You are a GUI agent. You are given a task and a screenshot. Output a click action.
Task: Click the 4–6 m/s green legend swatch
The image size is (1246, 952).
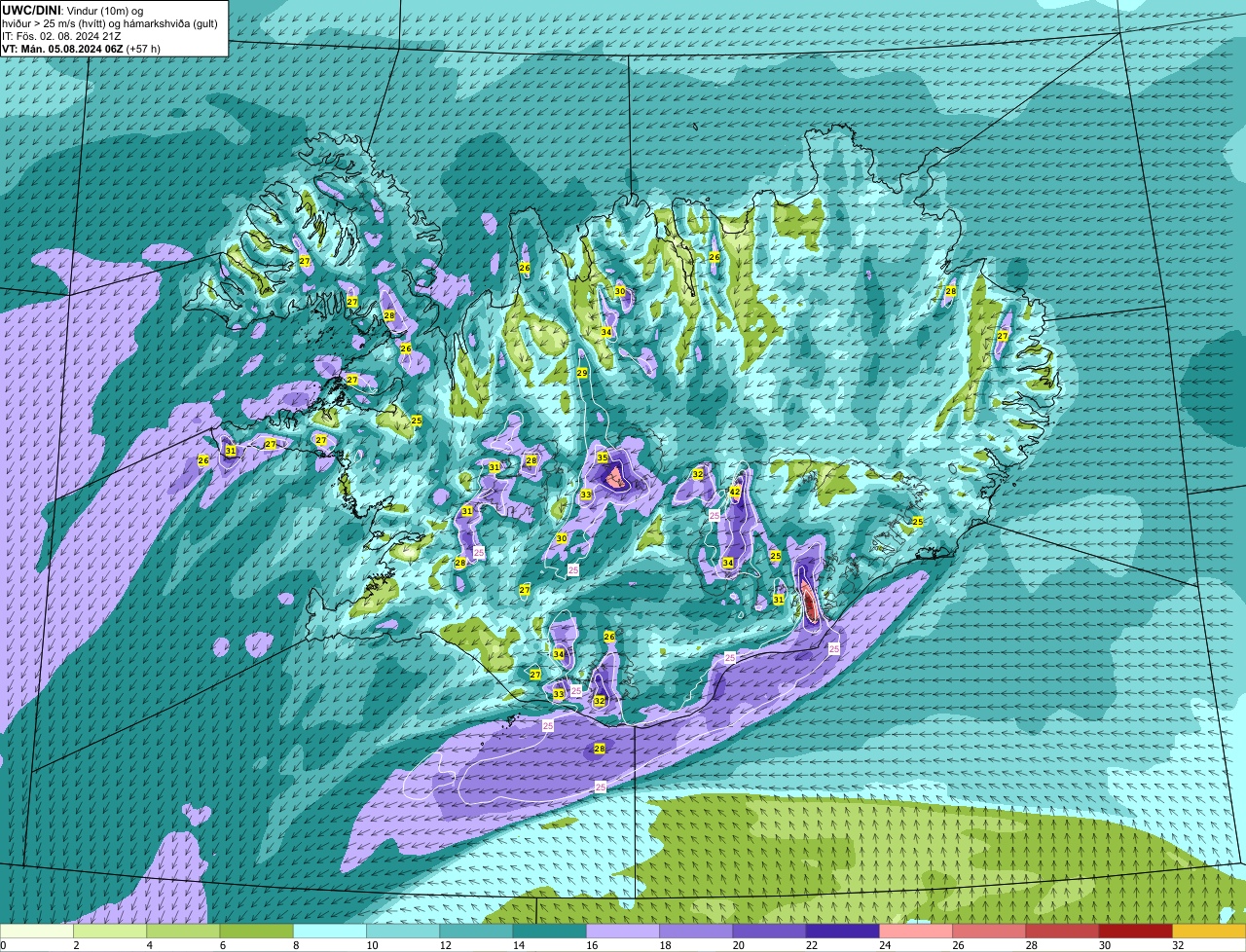[183, 932]
